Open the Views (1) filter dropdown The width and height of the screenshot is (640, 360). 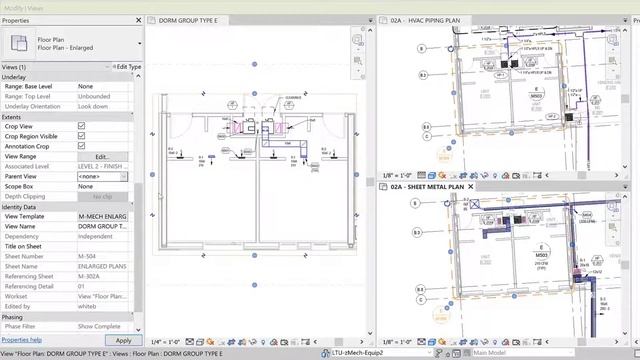point(107,67)
